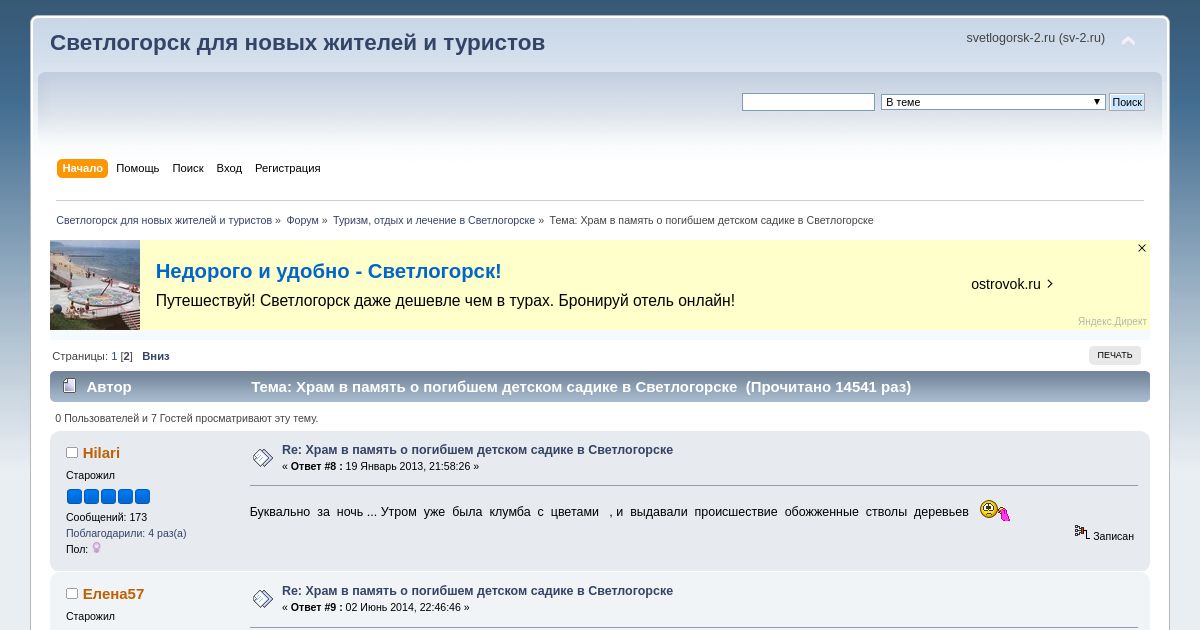
Task: Collapse the header with the upshrink arrow
Action: (1128, 42)
